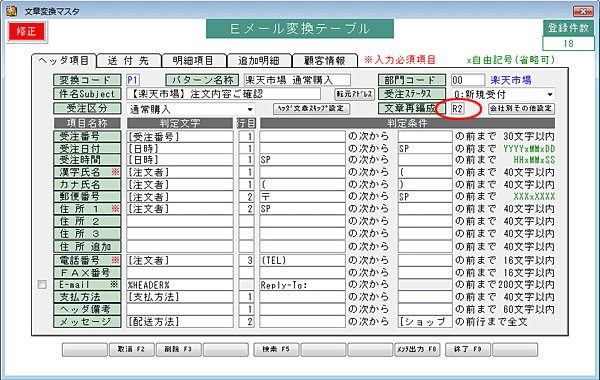Toggle the checkbox beside E-mail row
This screenshot has height=380, width=600.
point(42,285)
